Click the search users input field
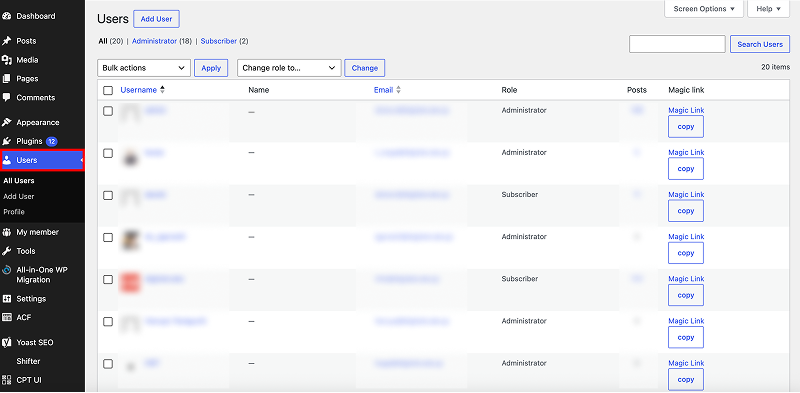Viewport: 800px width, 393px height. [677, 44]
